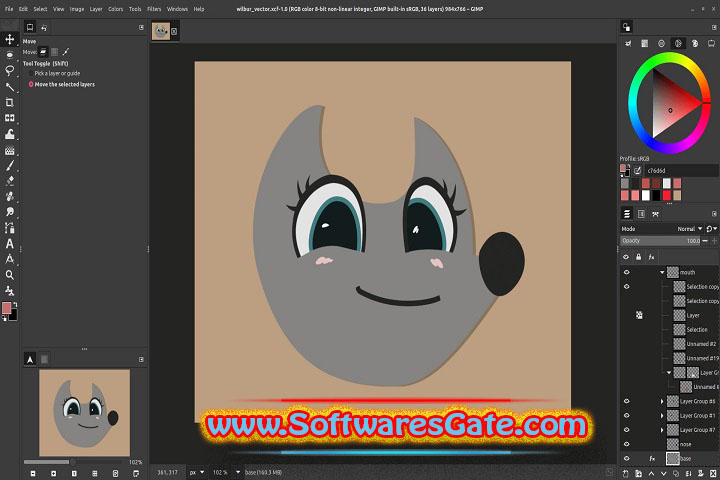Select the Zoom magnifier tool
The image size is (720, 480).
point(9,275)
